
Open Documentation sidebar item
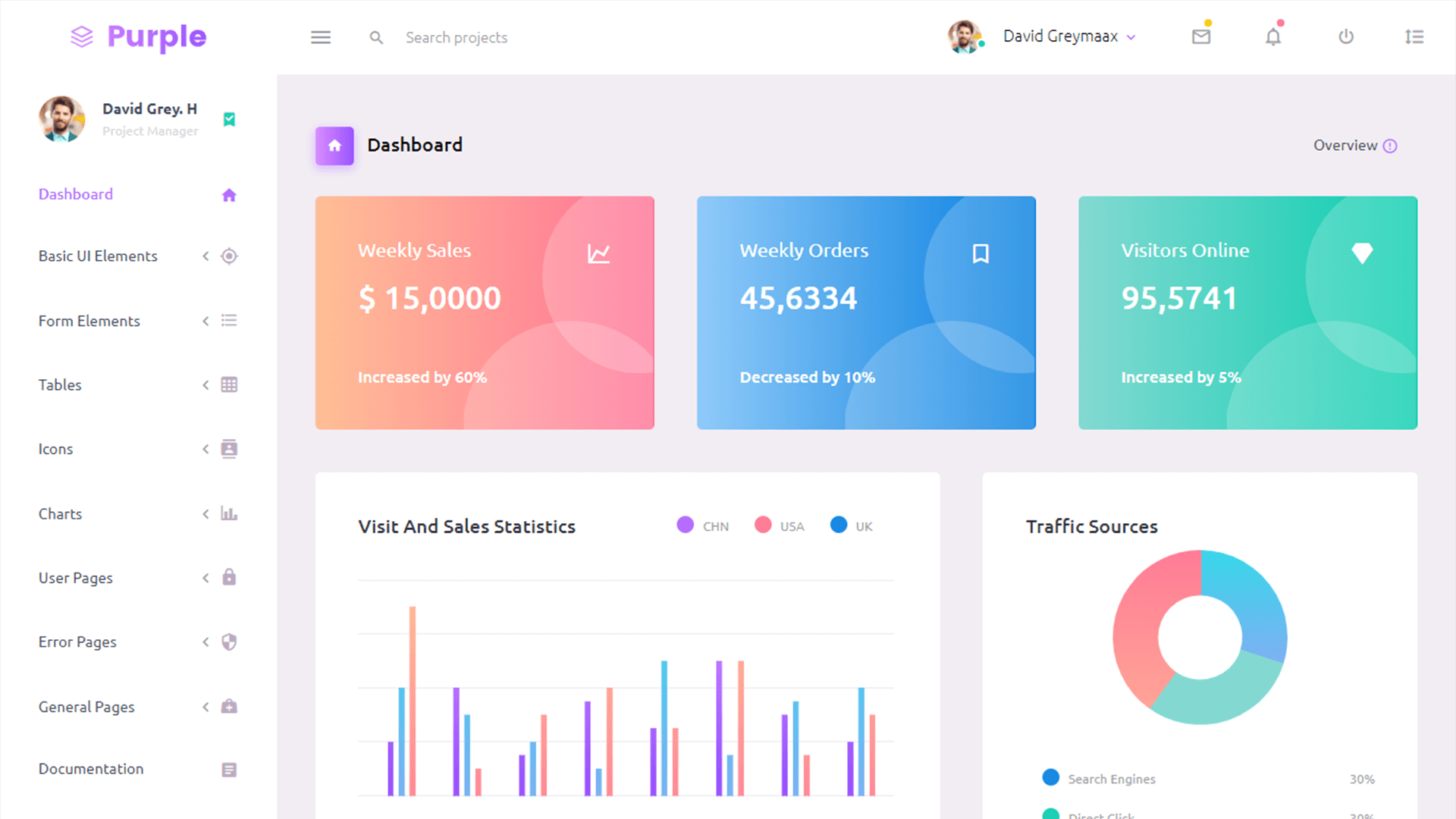point(91,769)
